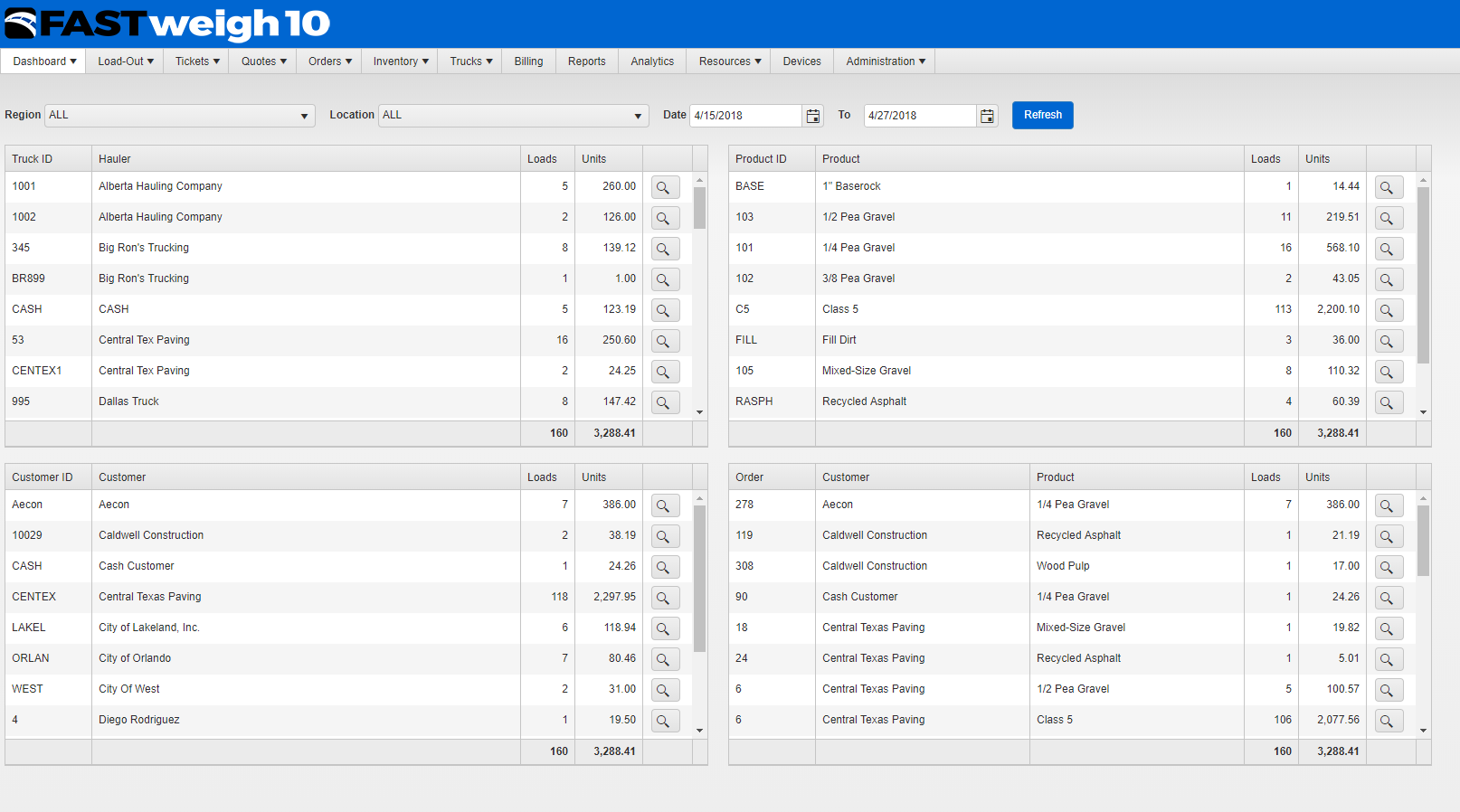The height and width of the screenshot is (812, 1460).
Task: Open magnifier for customer ID Aecon
Action: [665, 505]
